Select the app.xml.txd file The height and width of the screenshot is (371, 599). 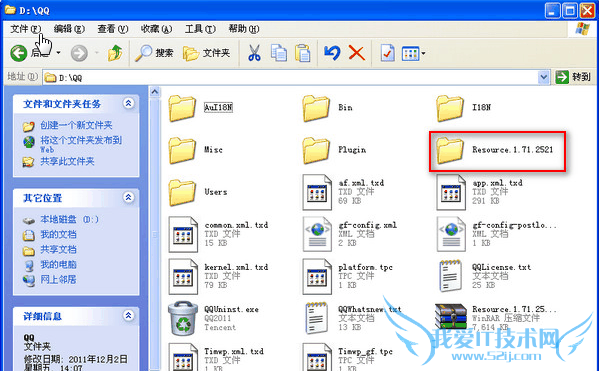click(479, 192)
